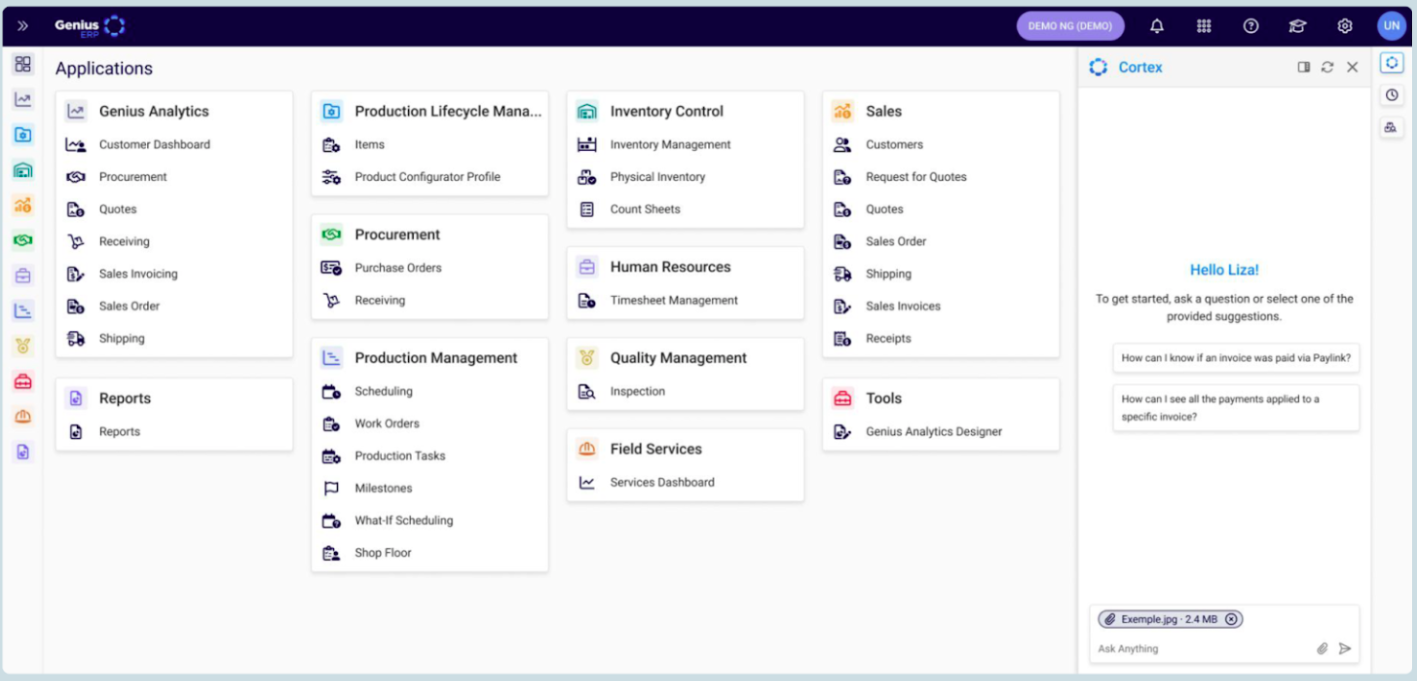Viewport: 1417px width, 681px height.
Task: Click the paperclip attach file icon
Action: click(1322, 649)
